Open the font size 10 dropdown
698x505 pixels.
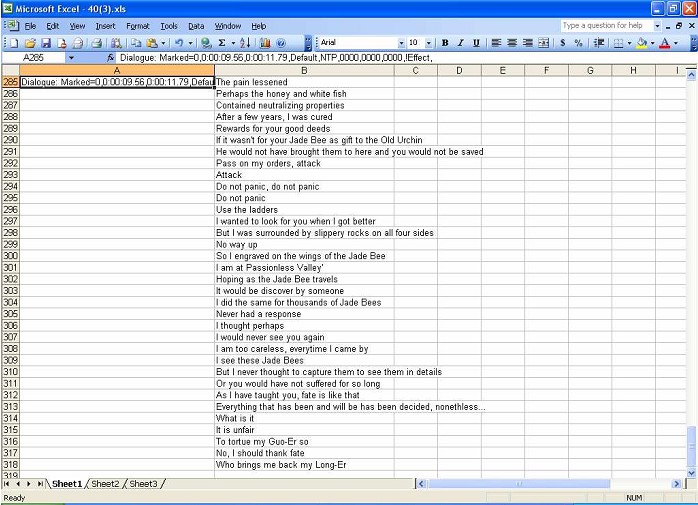(x=428, y=43)
